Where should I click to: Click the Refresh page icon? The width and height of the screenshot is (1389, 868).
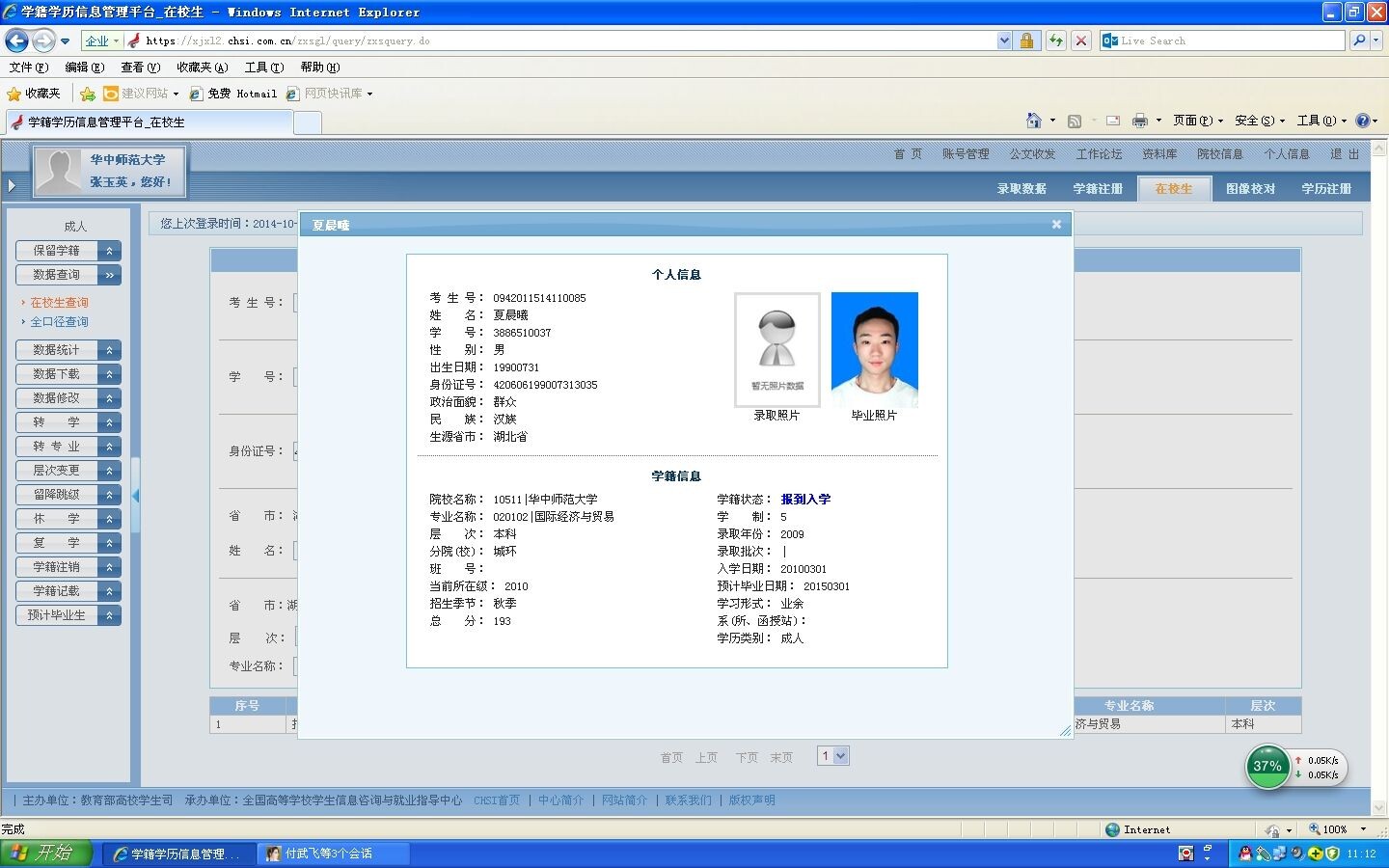pyautogui.click(x=1056, y=41)
